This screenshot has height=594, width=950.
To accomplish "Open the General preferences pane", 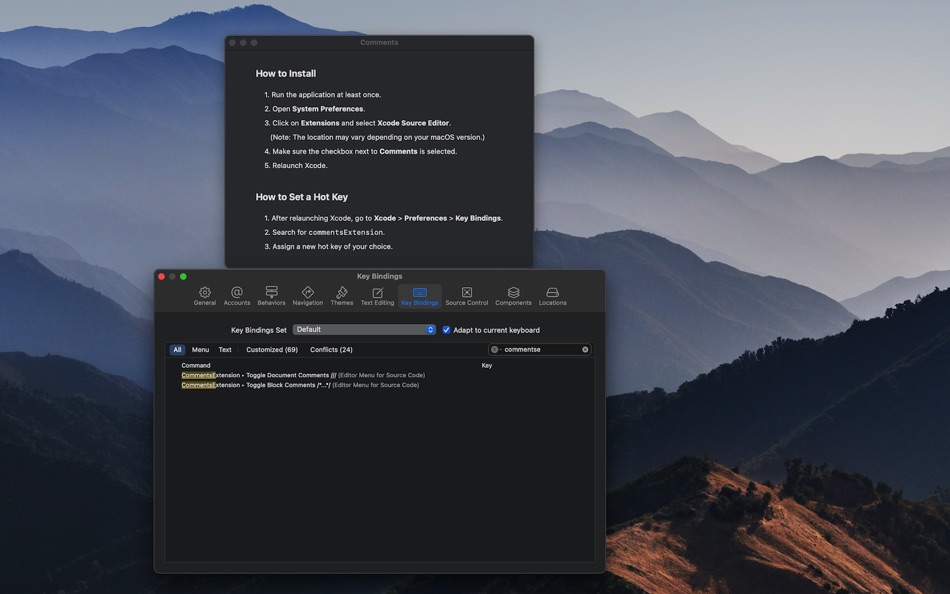I will [204, 293].
